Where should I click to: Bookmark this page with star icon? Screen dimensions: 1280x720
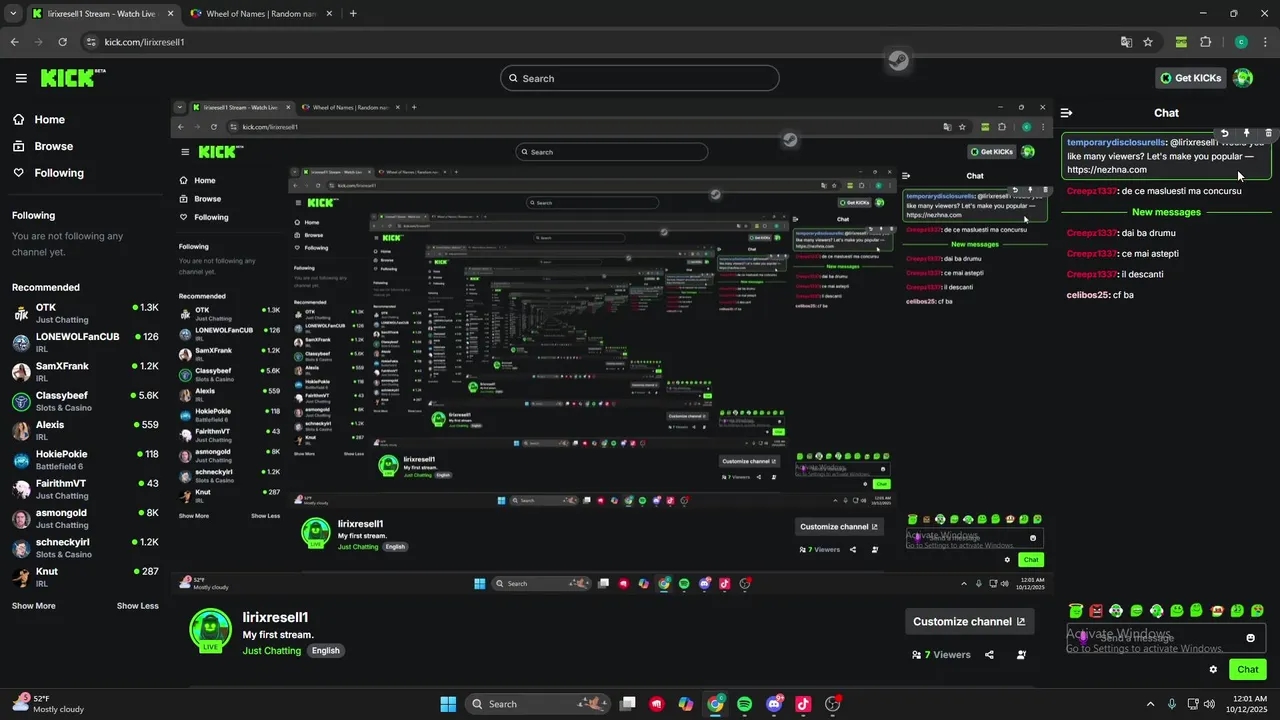1148,42
